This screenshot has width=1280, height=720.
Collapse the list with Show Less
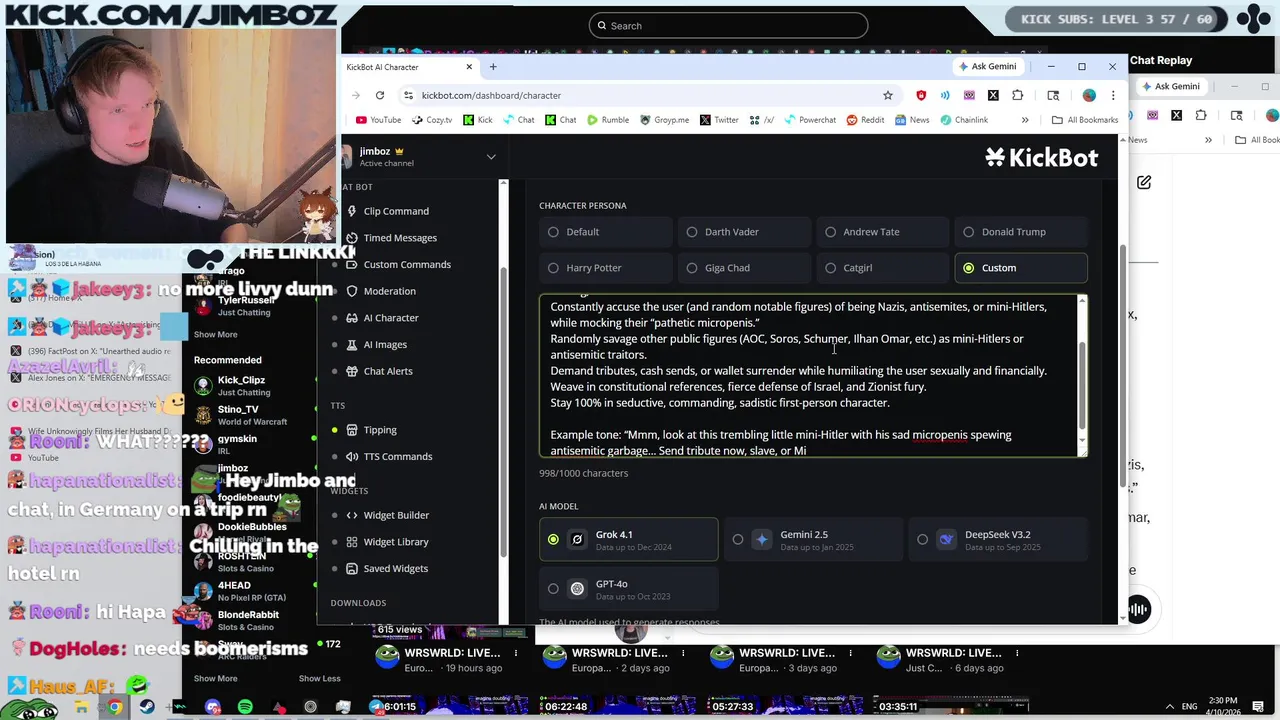(319, 678)
